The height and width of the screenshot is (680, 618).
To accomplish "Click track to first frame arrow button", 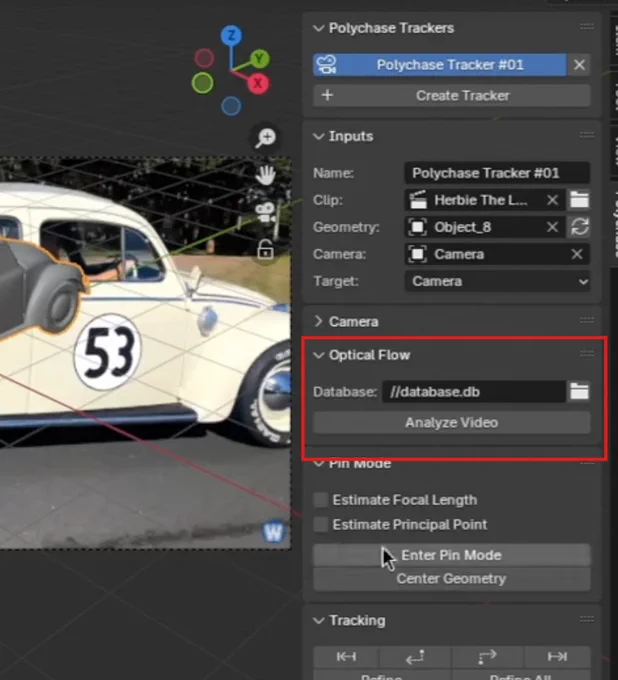I will (x=346, y=657).
